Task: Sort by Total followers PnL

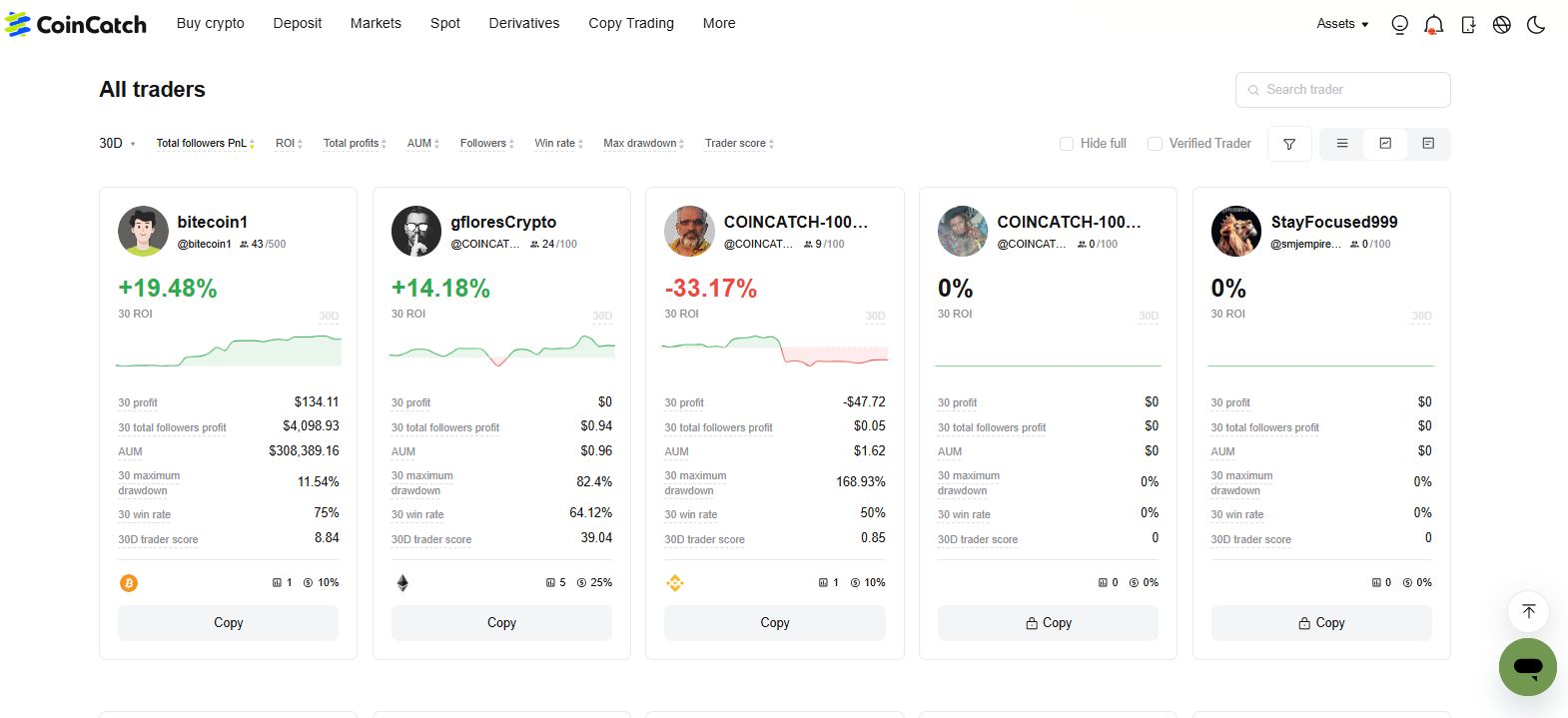Action: pos(205,144)
